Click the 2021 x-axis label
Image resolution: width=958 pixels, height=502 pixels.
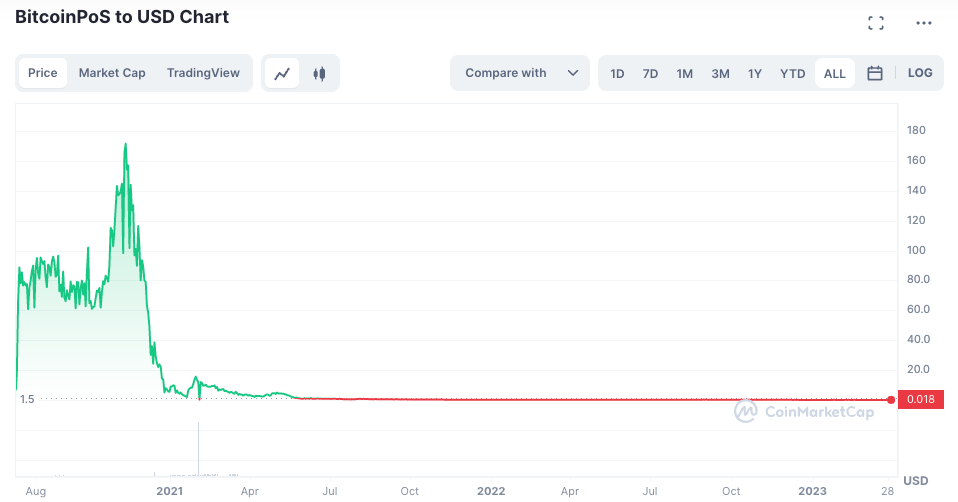coord(169,491)
